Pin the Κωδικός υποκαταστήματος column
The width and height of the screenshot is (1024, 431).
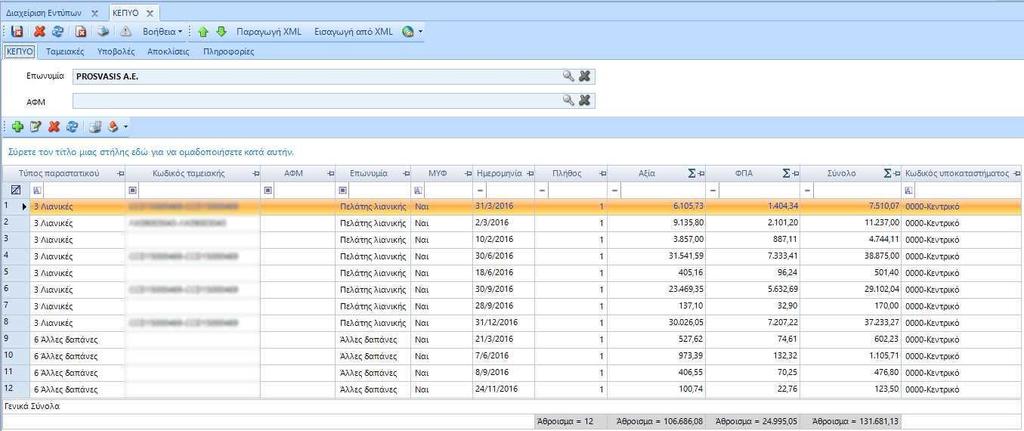tap(1017, 174)
